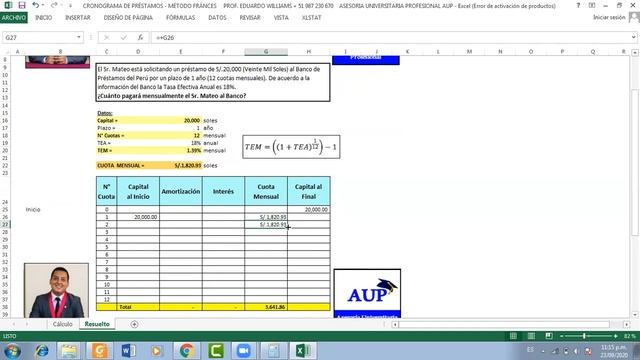
Task: Select column G header
Action: coord(266,51)
